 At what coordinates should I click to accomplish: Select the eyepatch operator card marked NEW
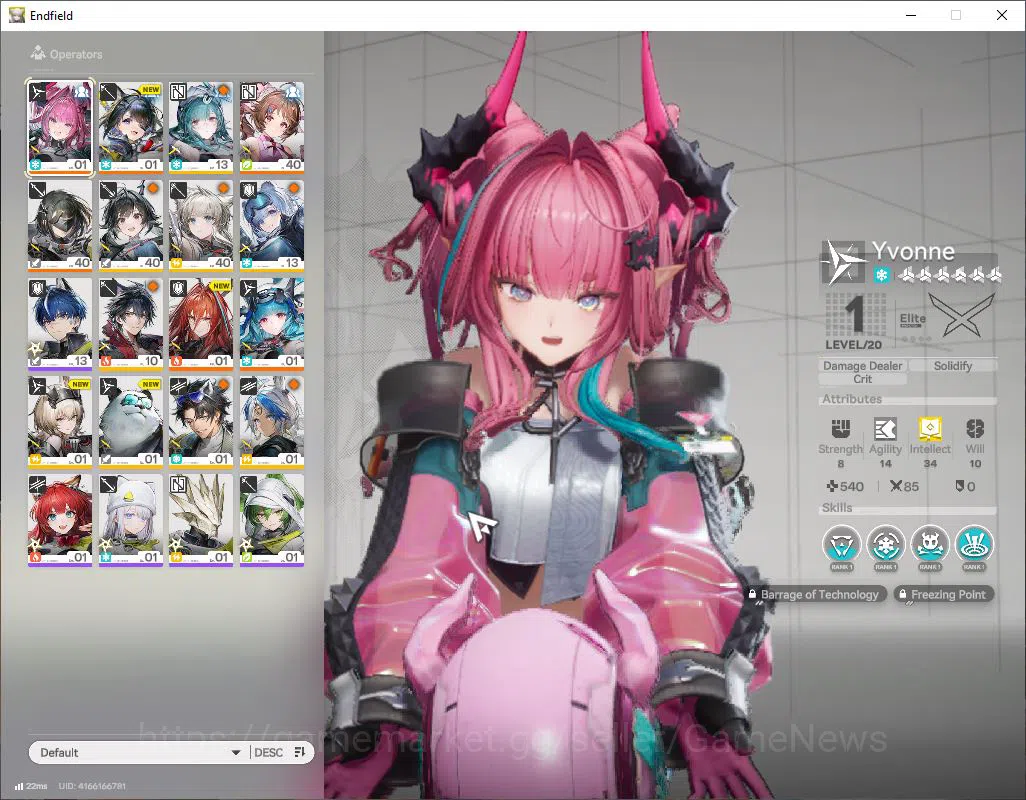131,128
